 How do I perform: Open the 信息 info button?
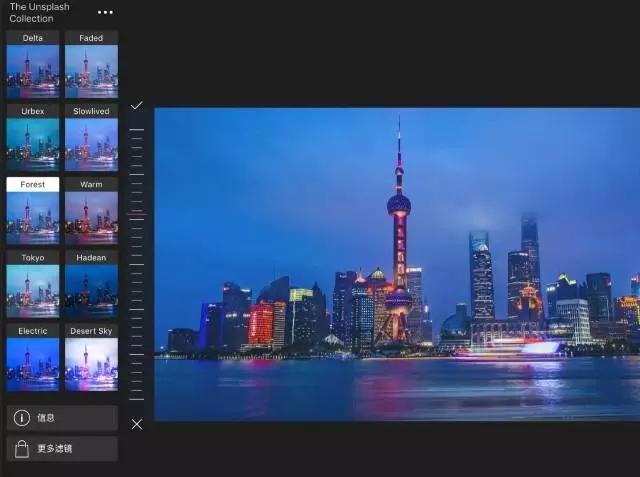click(62, 418)
